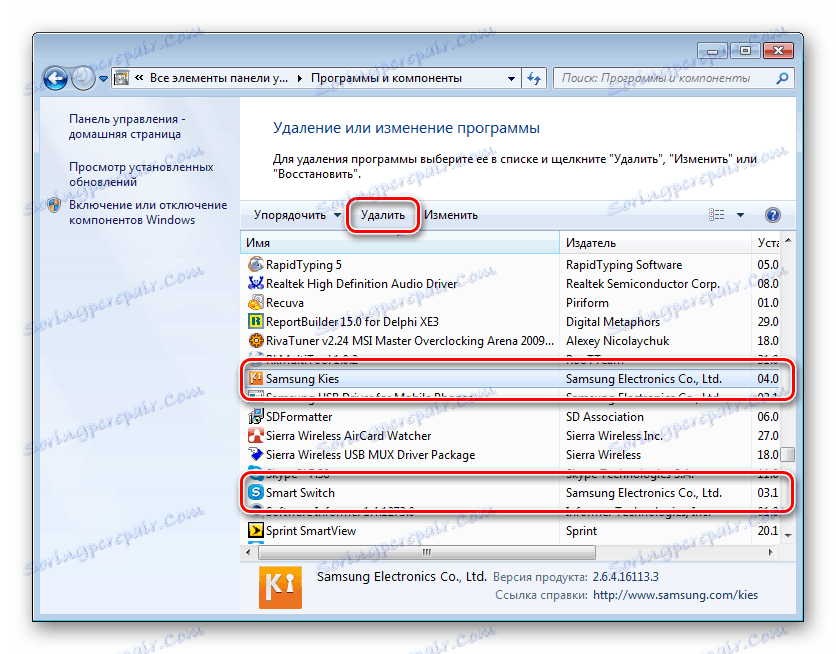Select the 'Recuva' entry name
This screenshot has width=836, height=654.
pyautogui.click(x=285, y=303)
